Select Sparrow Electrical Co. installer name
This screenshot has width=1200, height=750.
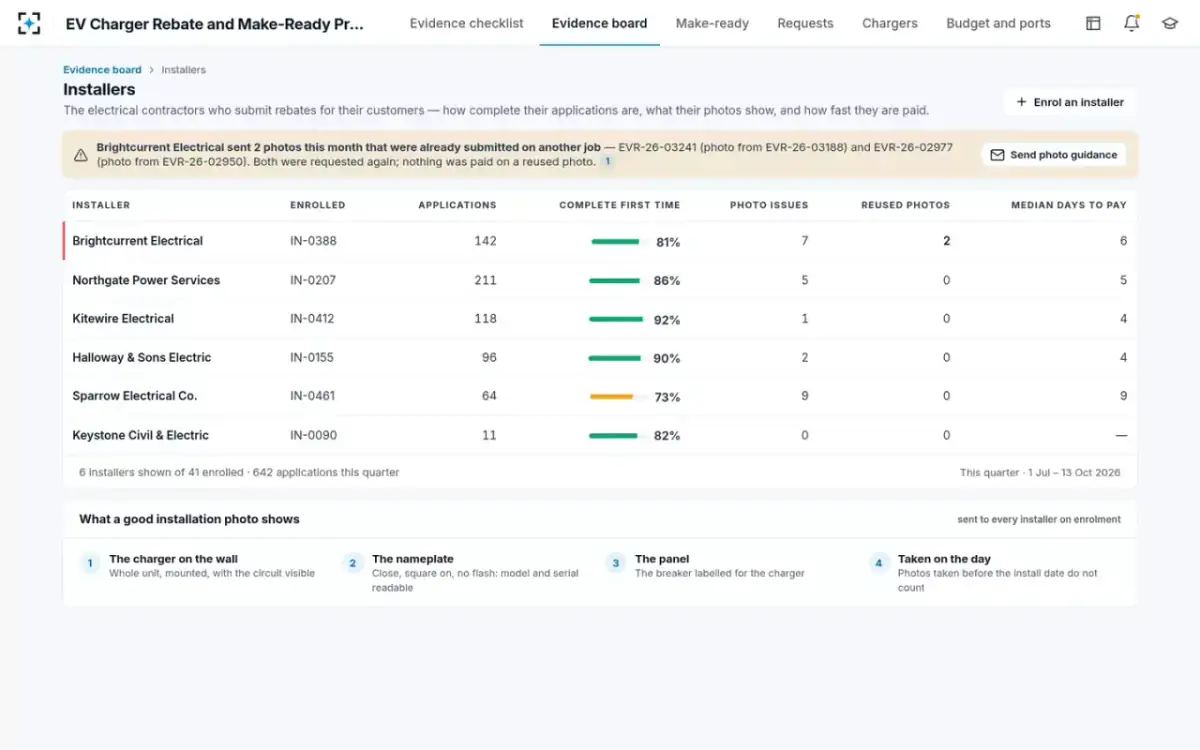coord(135,396)
